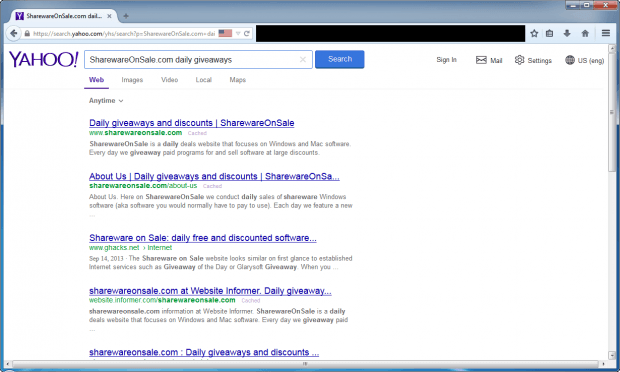
Task: Click the horizontal scrollbar right arrow
Action: click(603, 364)
